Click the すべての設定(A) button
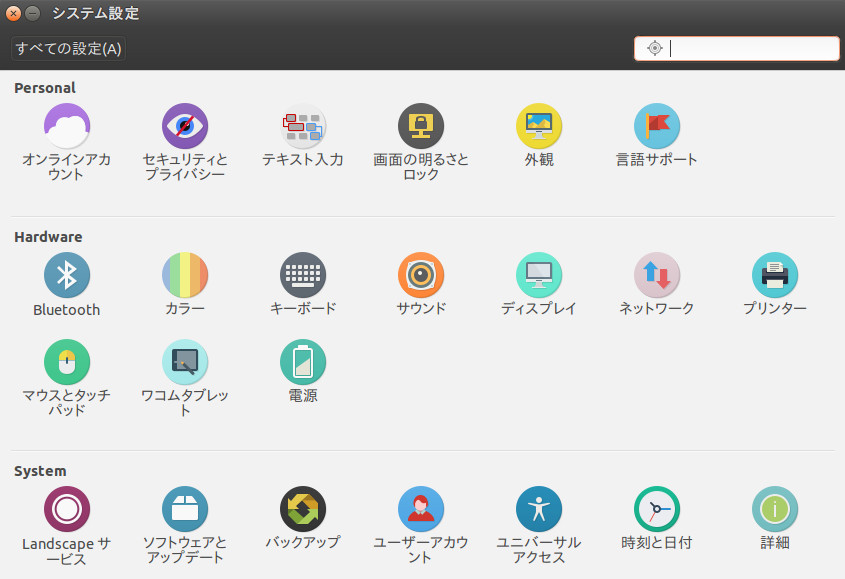Image resolution: width=845 pixels, height=579 pixels. [66, 47]
